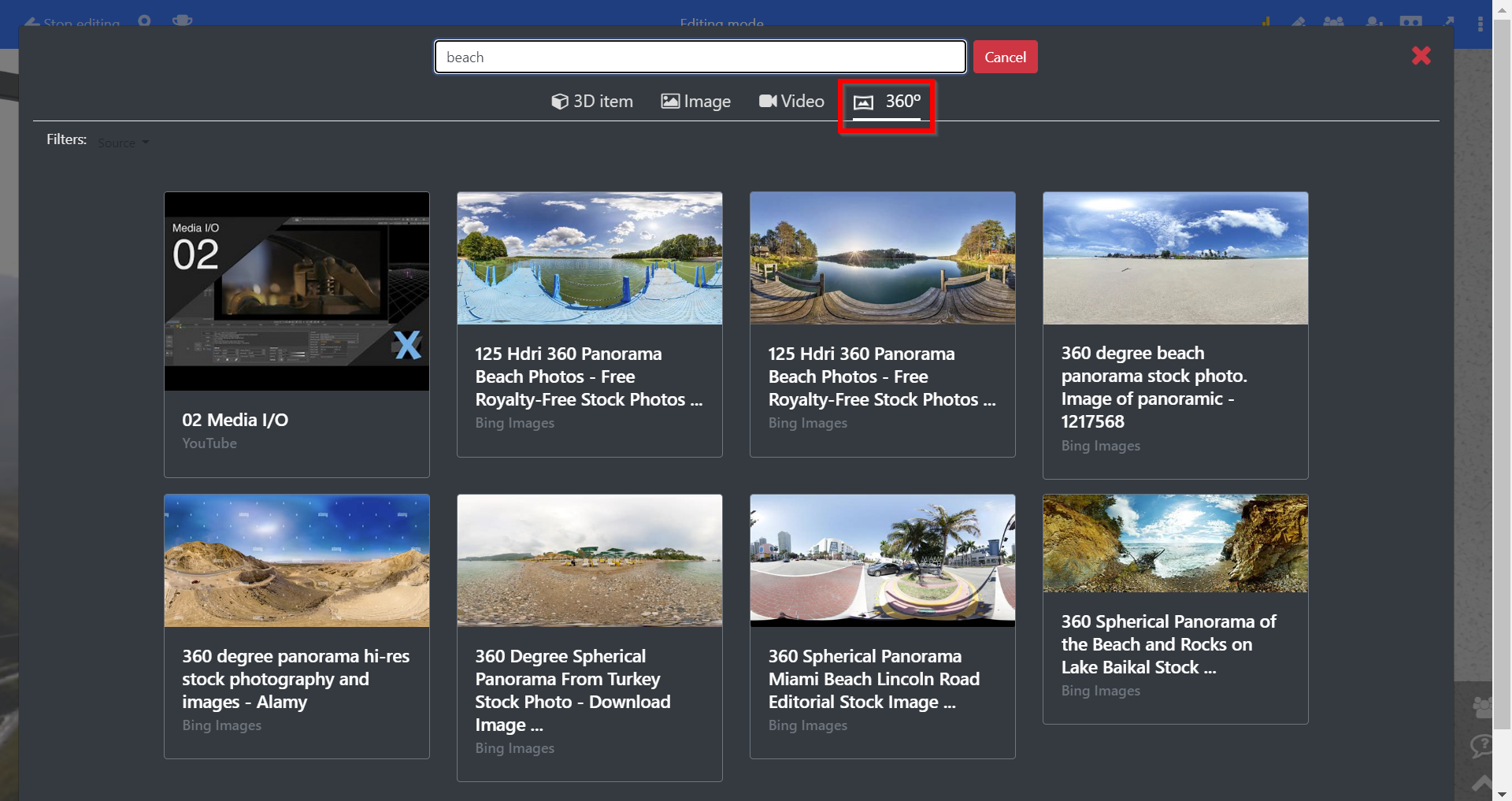Open the Video tab
1512x801 pixels.
click(791, 102)
